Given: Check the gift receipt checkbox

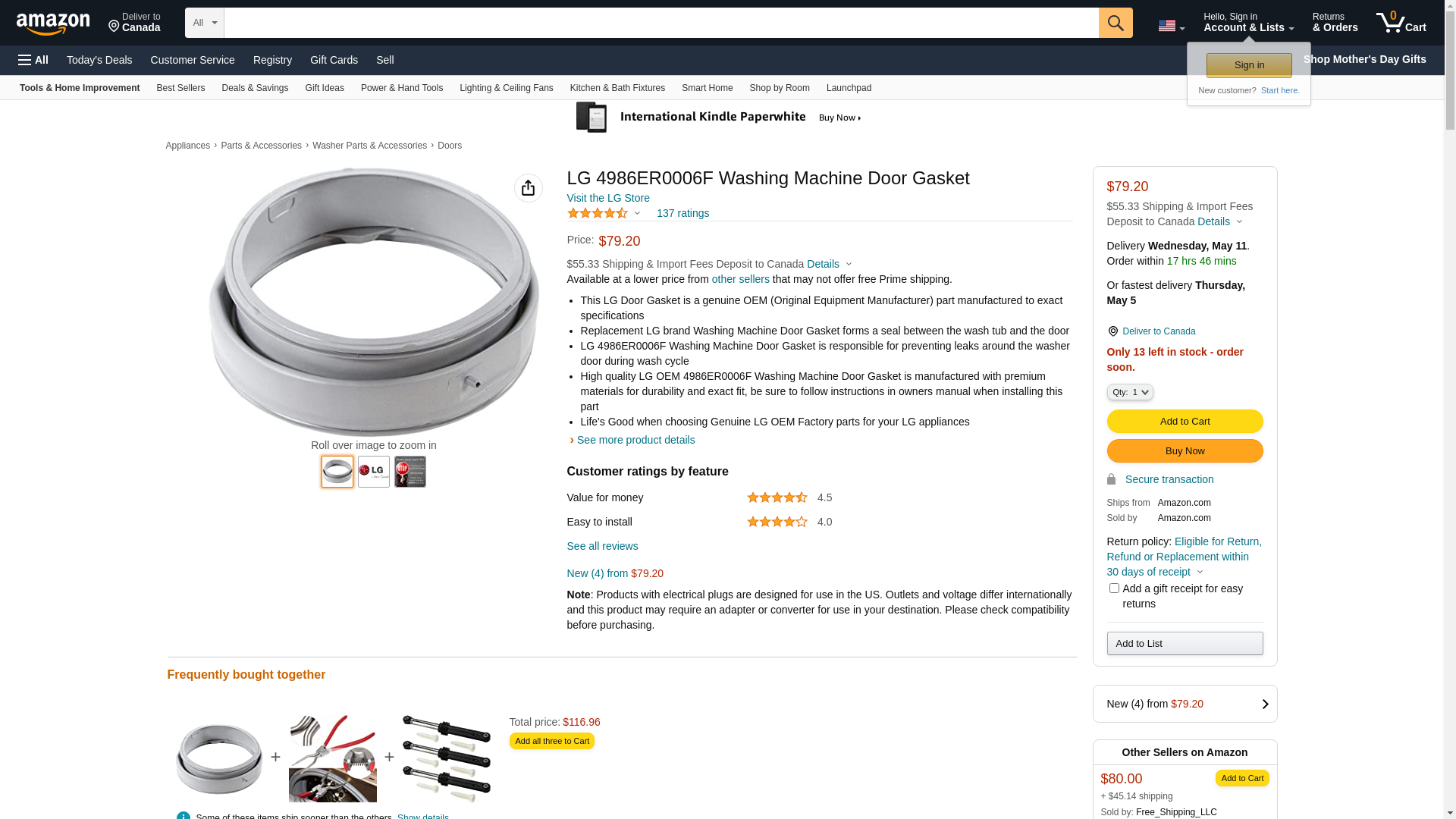Looking at the screenshot, I should pyautogui.click(x=1114, y=588).
